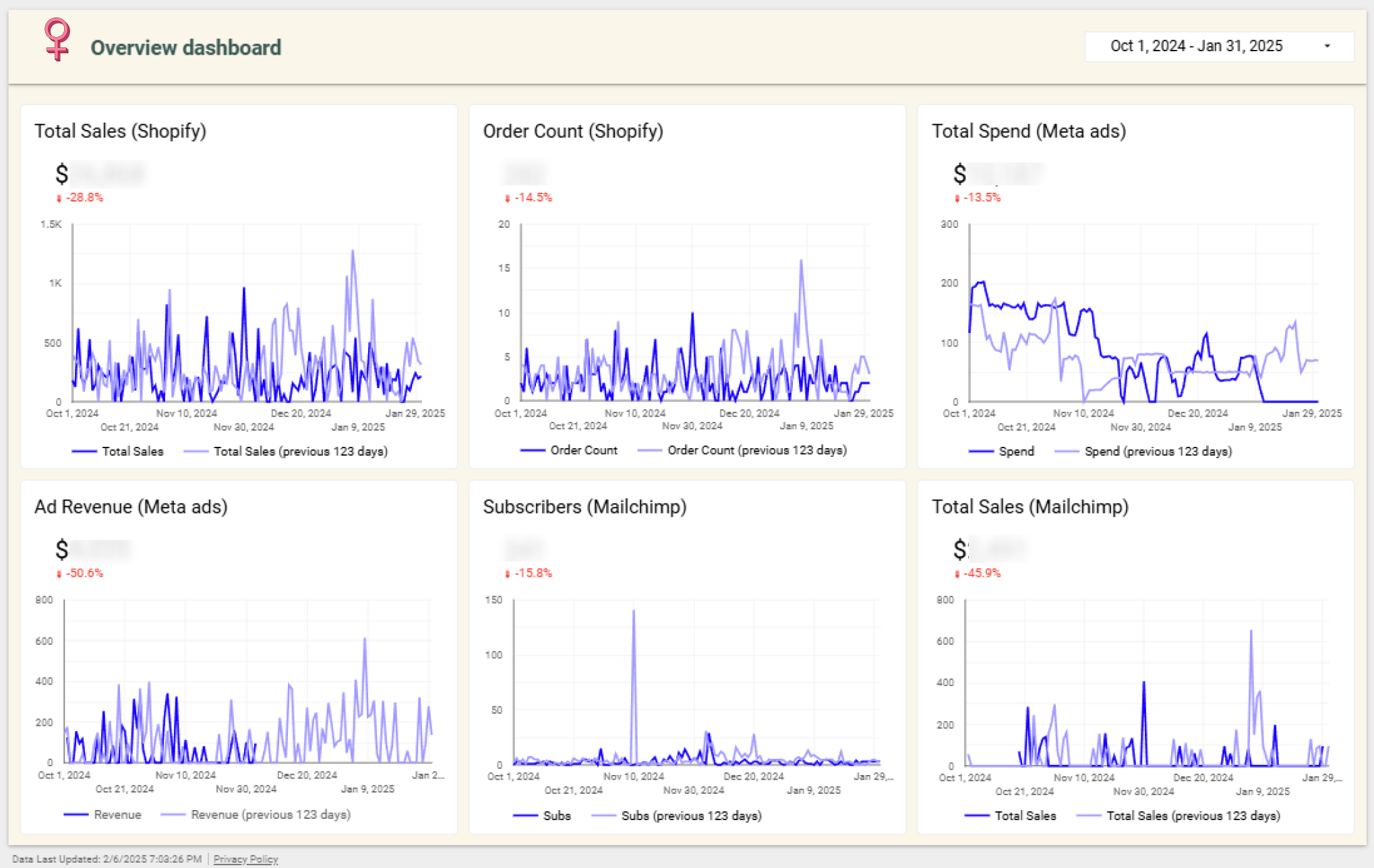
Task: Open the Privacy Policy link
Action: (x=245, y=859)
